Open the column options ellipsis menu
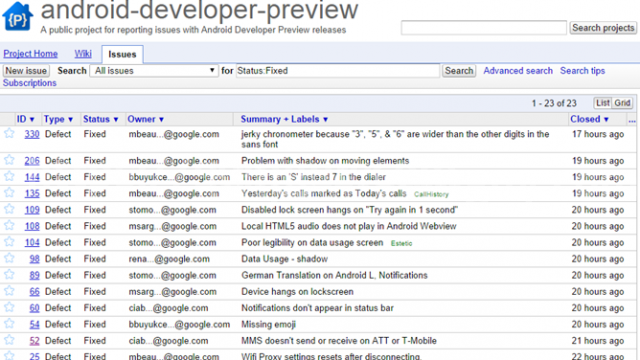Viewport: 640px width, 360px height. pyautogui.click(x=632, y=120)
